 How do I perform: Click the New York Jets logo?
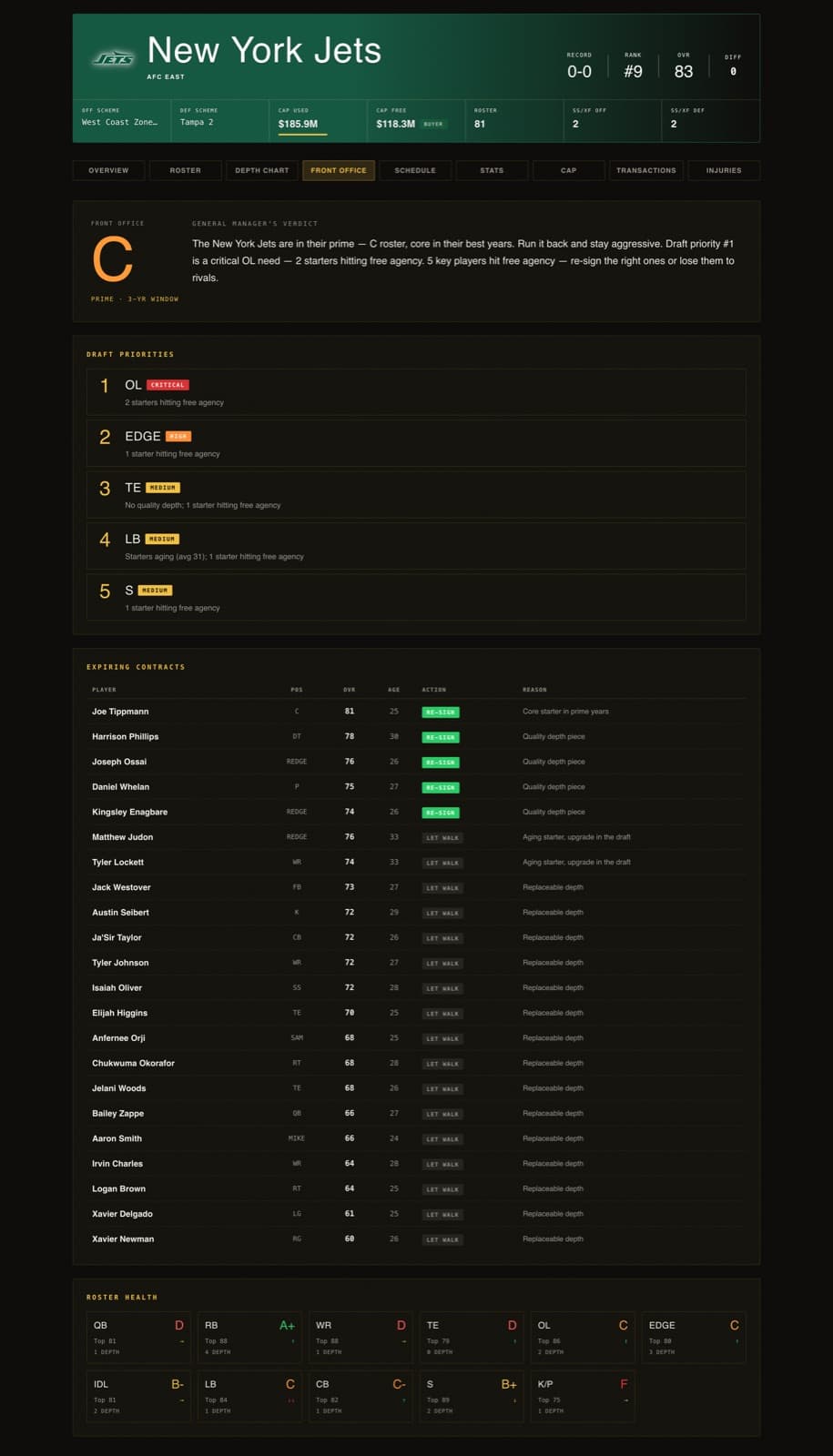coord(115,59)
